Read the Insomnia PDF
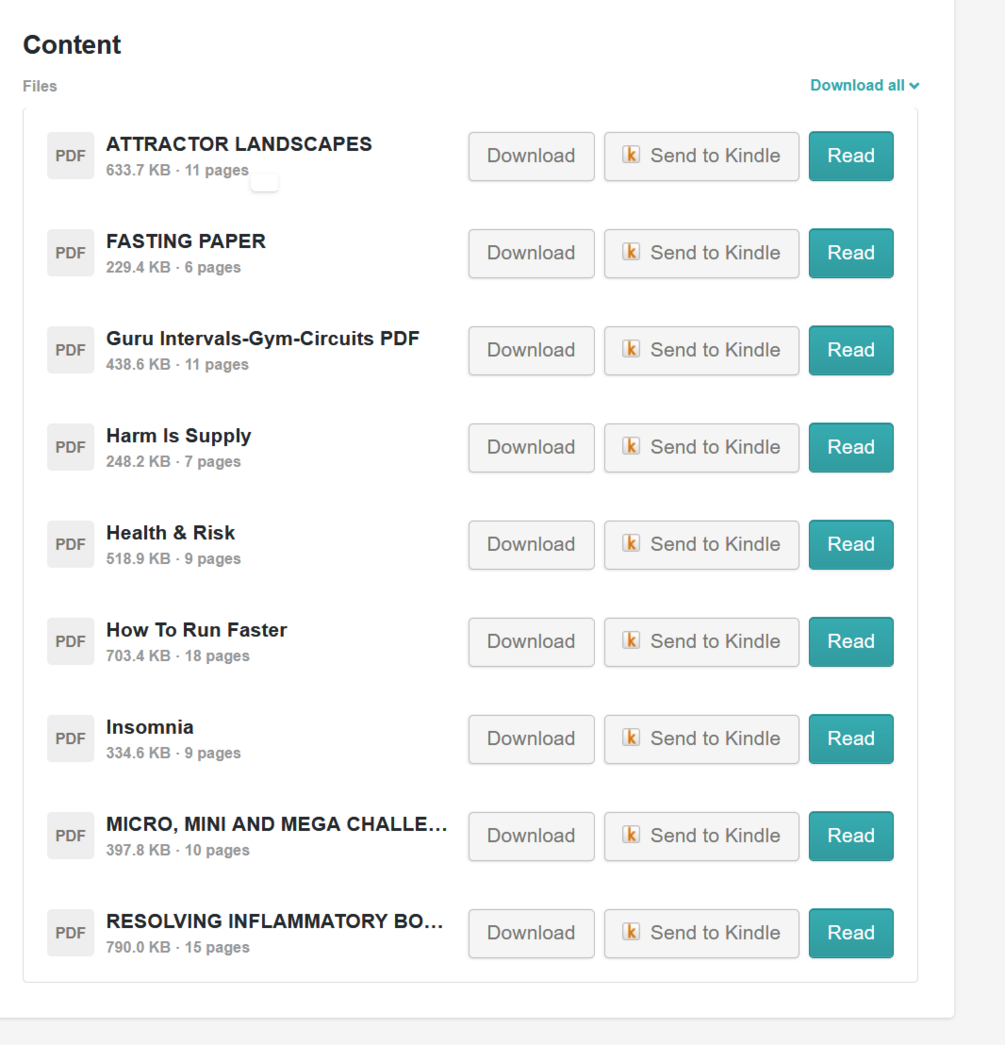The height and width of the screenshot is (1045, 1005). tap(850, 739)
